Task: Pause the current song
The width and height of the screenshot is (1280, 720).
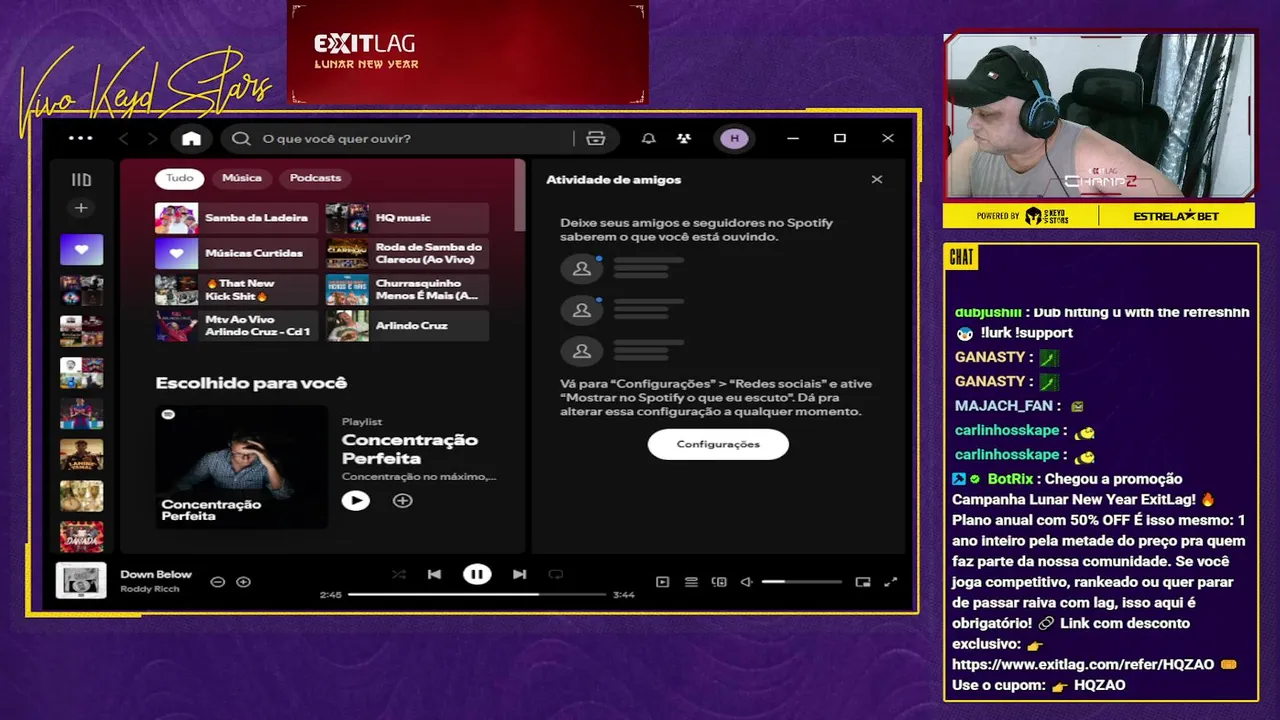Action: pyautogui.click(x=477, y=574)
